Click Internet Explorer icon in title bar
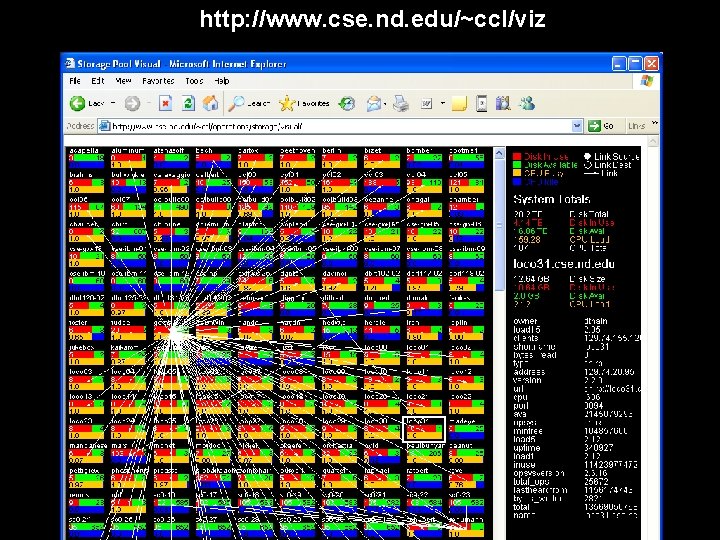 (70, 63)
